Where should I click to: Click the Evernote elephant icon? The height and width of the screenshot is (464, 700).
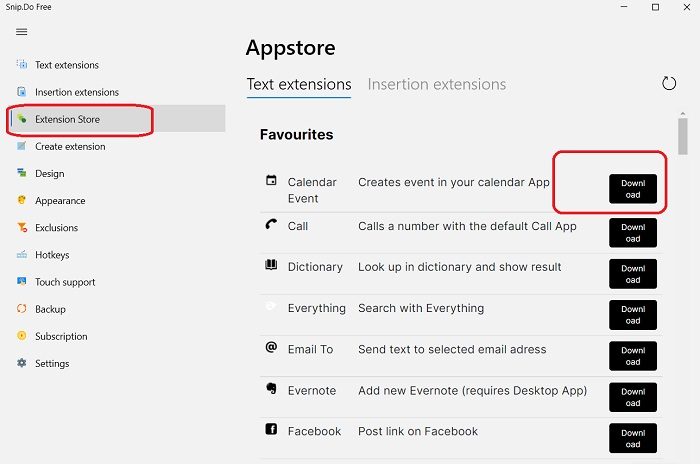271,389
